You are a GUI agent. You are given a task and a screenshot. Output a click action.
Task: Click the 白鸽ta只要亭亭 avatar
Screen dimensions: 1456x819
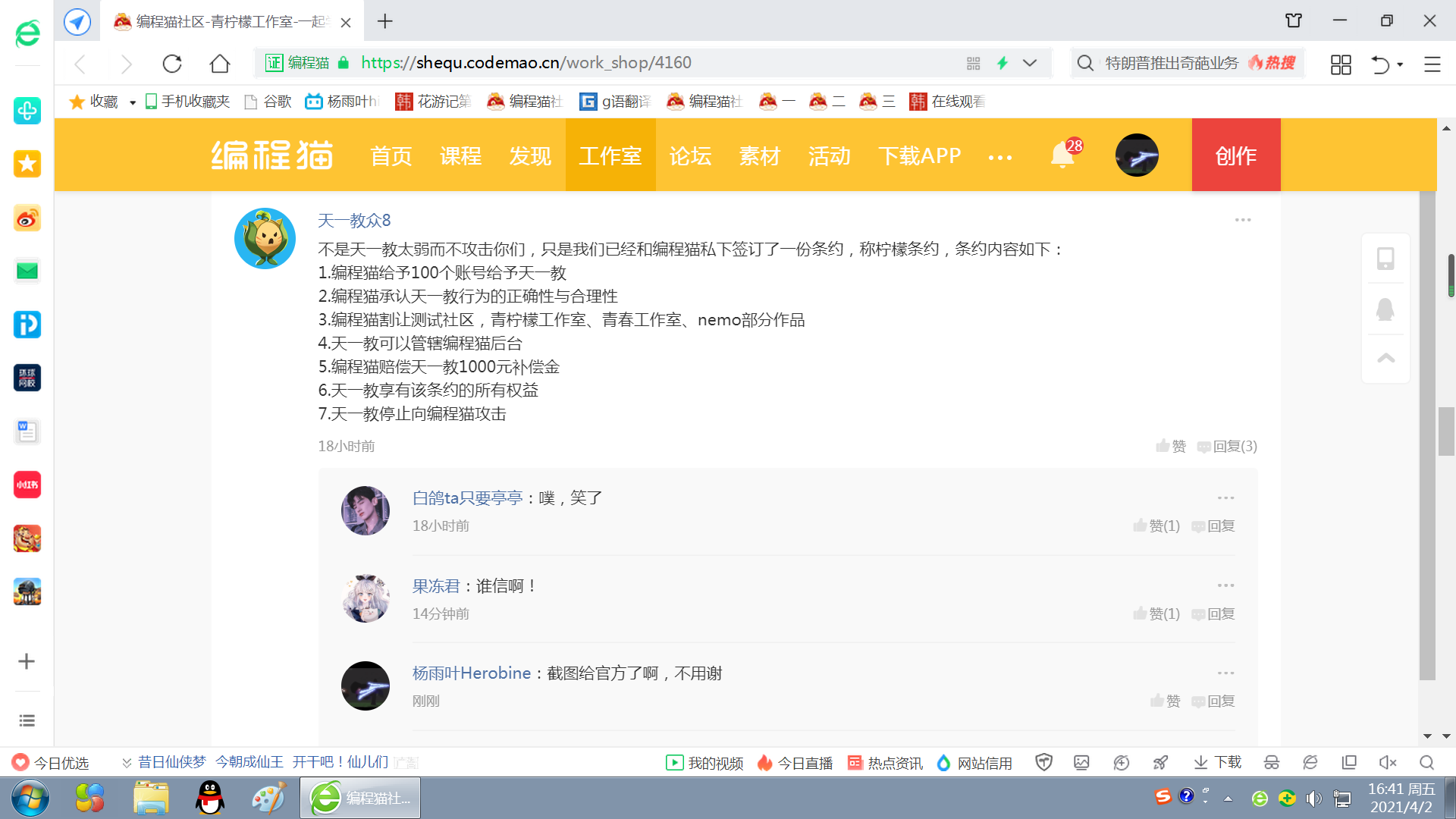coord(366,510)
